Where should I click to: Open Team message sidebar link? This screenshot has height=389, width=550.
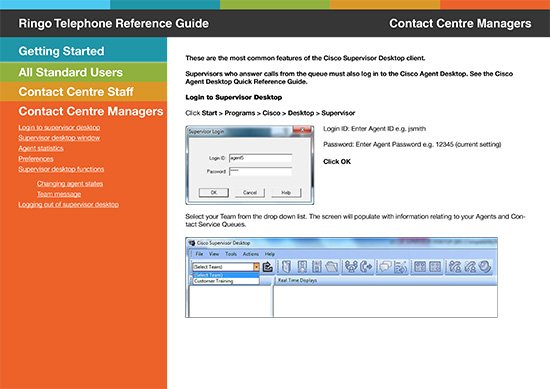[x=59, y=194]
